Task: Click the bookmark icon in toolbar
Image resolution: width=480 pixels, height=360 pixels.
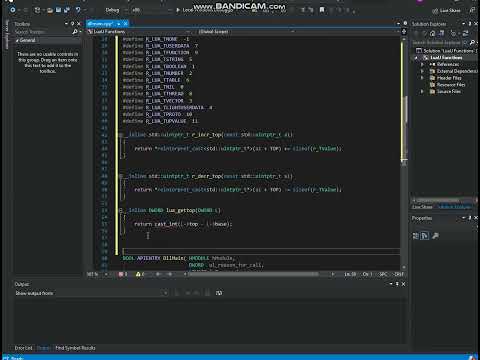Action: [322, 10]
